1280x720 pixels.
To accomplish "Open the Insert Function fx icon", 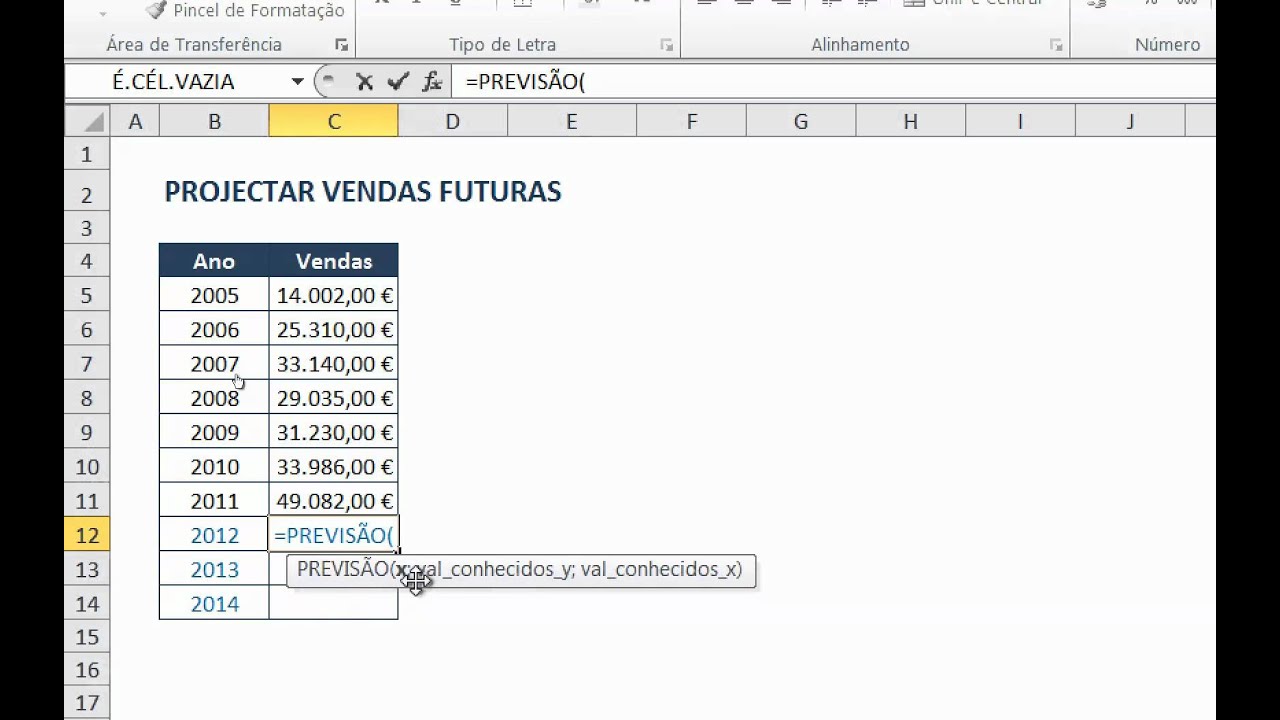I will click(x=432, y=82).
